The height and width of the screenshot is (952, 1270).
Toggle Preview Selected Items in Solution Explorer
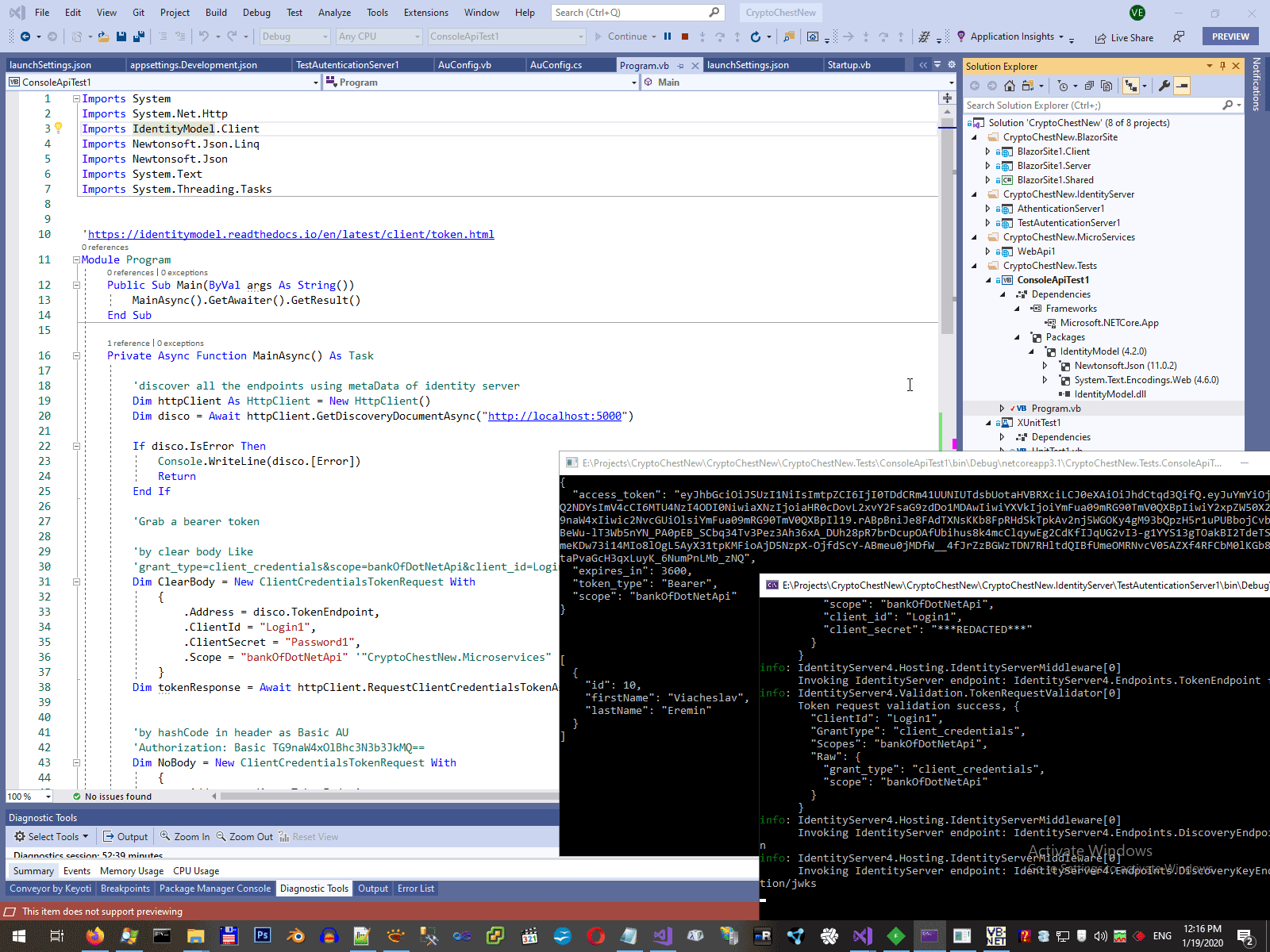pos(1182,86)
